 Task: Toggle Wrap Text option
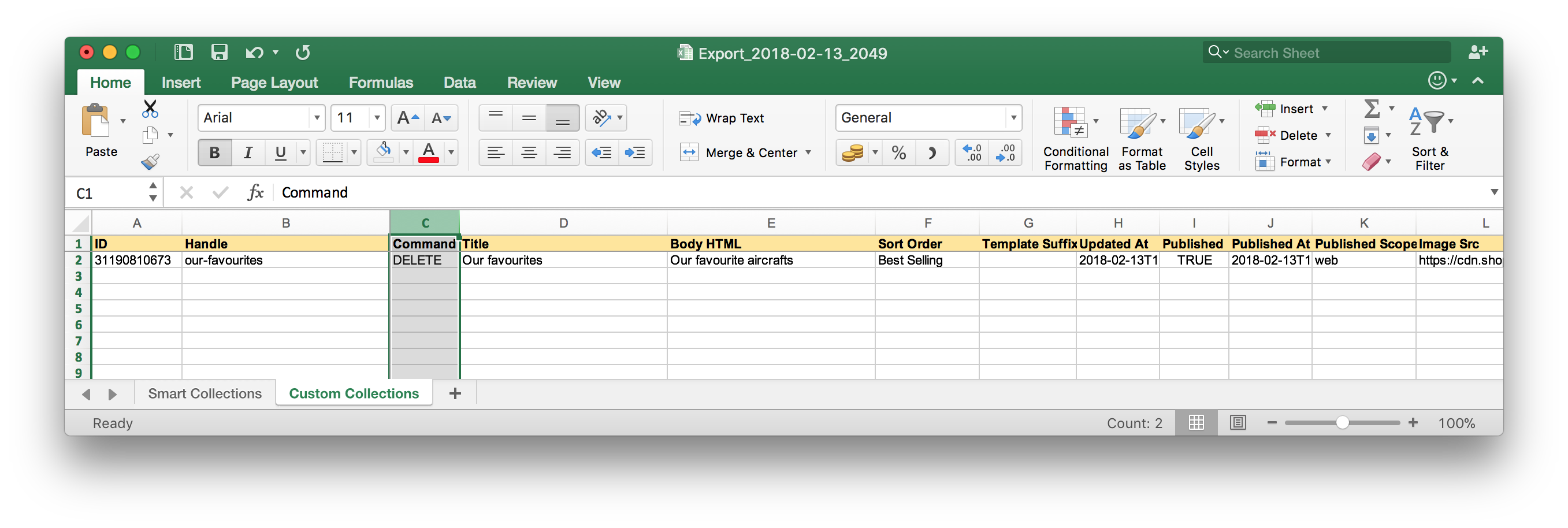[x=722, y=118]
